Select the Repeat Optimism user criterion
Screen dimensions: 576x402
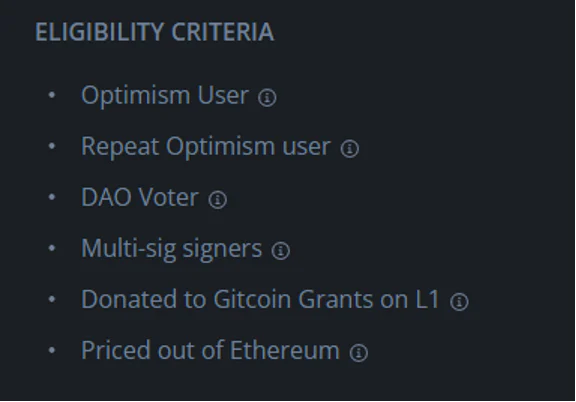click(x=206, y=147)
